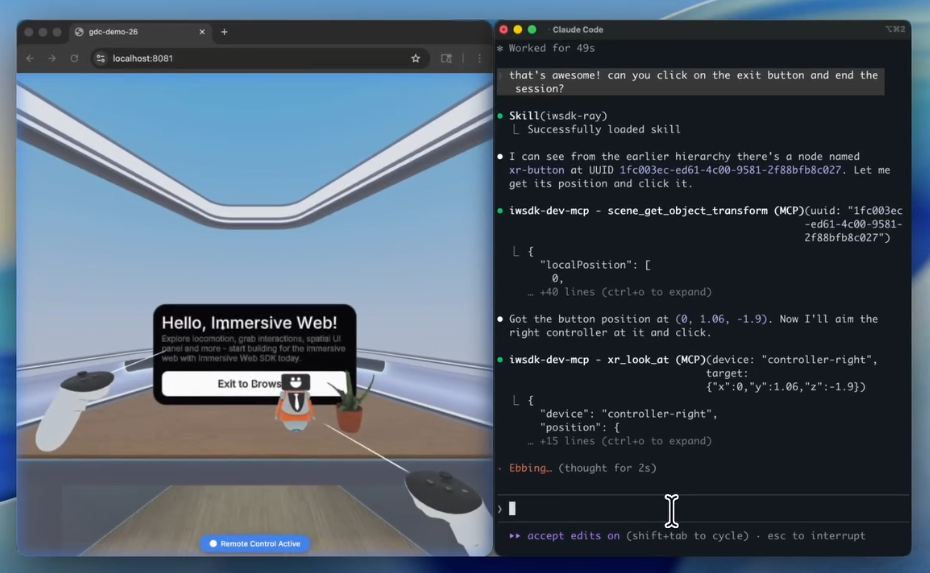Click the toolbar icon left of the Chrome menu
The height and width of the screenshot is (573, 930).
(x=447, y=59)
